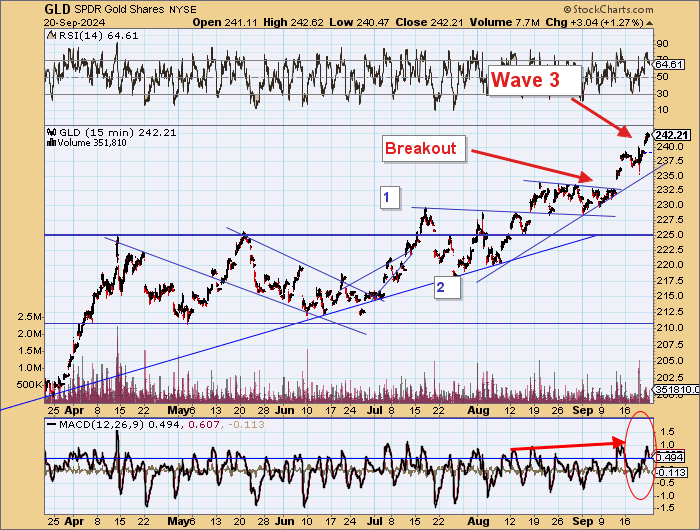Click the 1.5M volume axis label
700x530 pixels.
click(x=30, y=351)
